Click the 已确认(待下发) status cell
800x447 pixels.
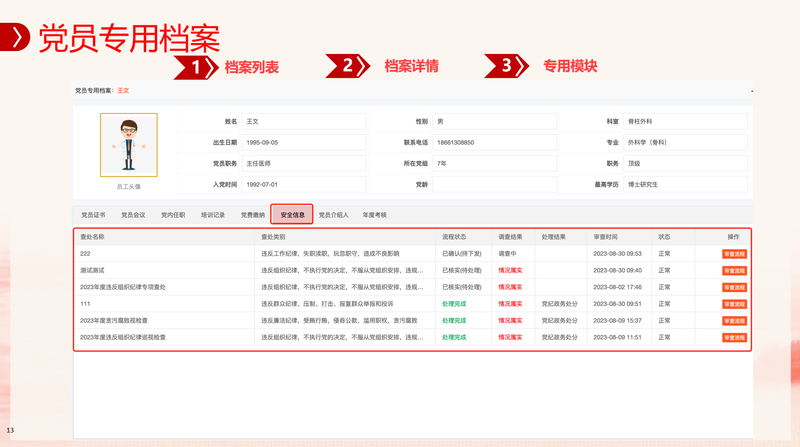(x=462, y=254)
